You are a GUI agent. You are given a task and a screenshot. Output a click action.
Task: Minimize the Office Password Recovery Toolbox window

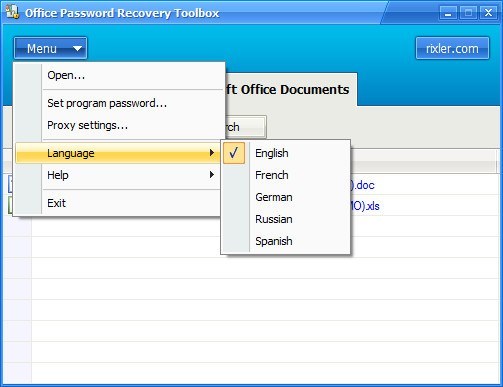click(x=448, y=13)
